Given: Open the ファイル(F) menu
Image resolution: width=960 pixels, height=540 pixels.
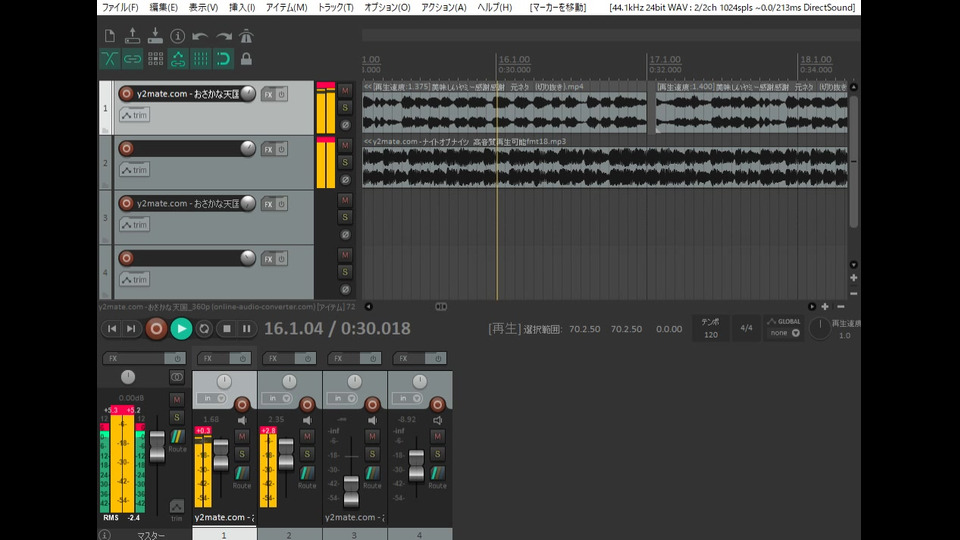Looking at the screenshot, I should pos(120,7).
